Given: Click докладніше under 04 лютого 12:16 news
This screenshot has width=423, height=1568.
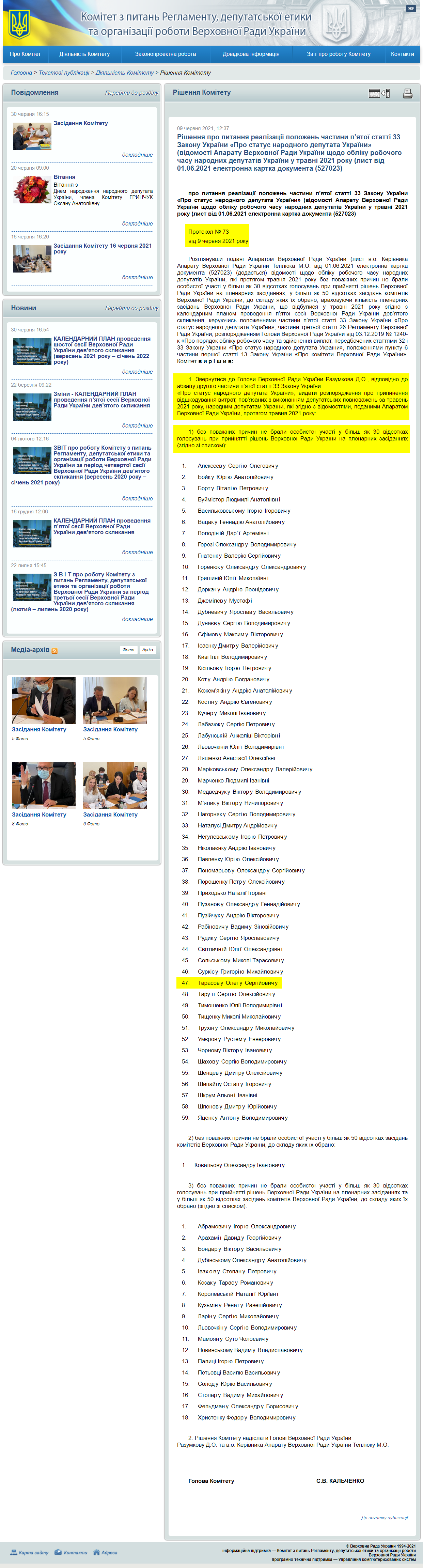Looking at the screenshot, I should [138, 498].
